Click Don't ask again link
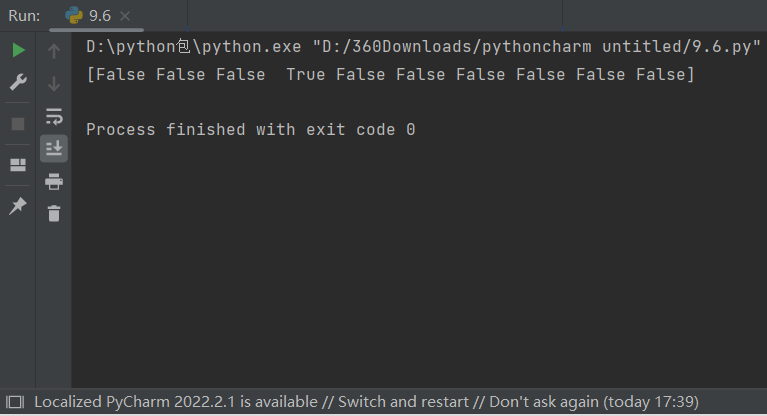 pyautogui.click(x=544, y=402)
